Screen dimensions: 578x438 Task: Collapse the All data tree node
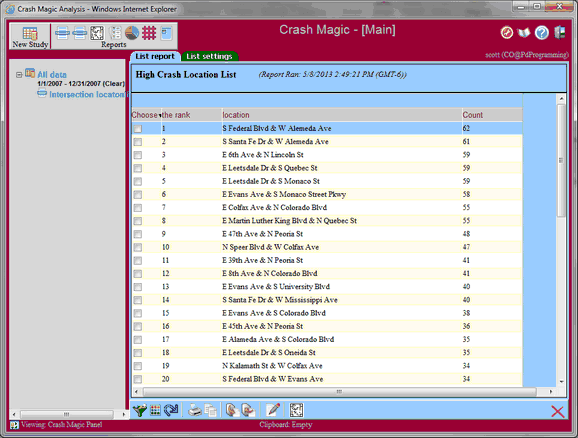(19, 75)
